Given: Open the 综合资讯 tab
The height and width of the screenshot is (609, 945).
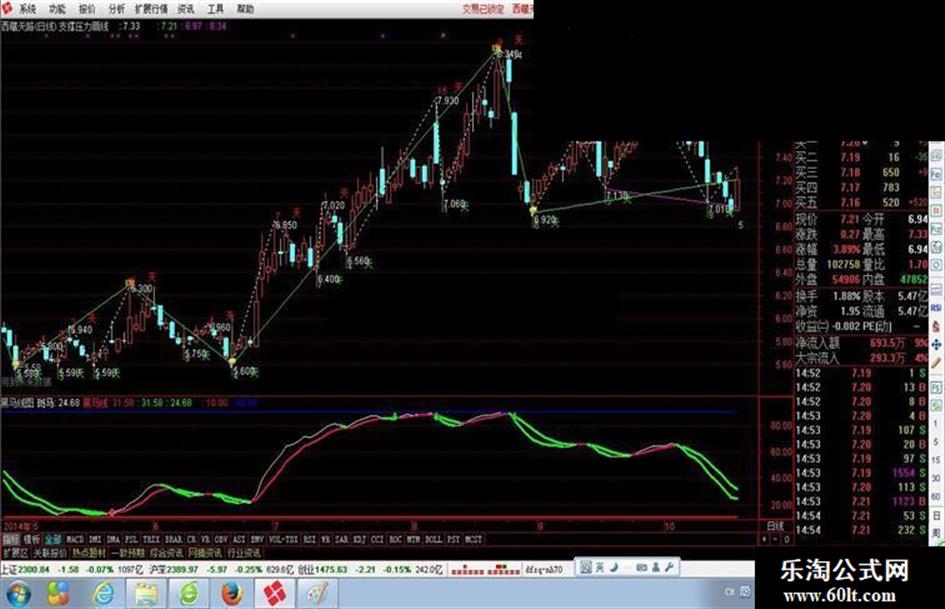Looking at the screenshot, I should click(166, 553).
